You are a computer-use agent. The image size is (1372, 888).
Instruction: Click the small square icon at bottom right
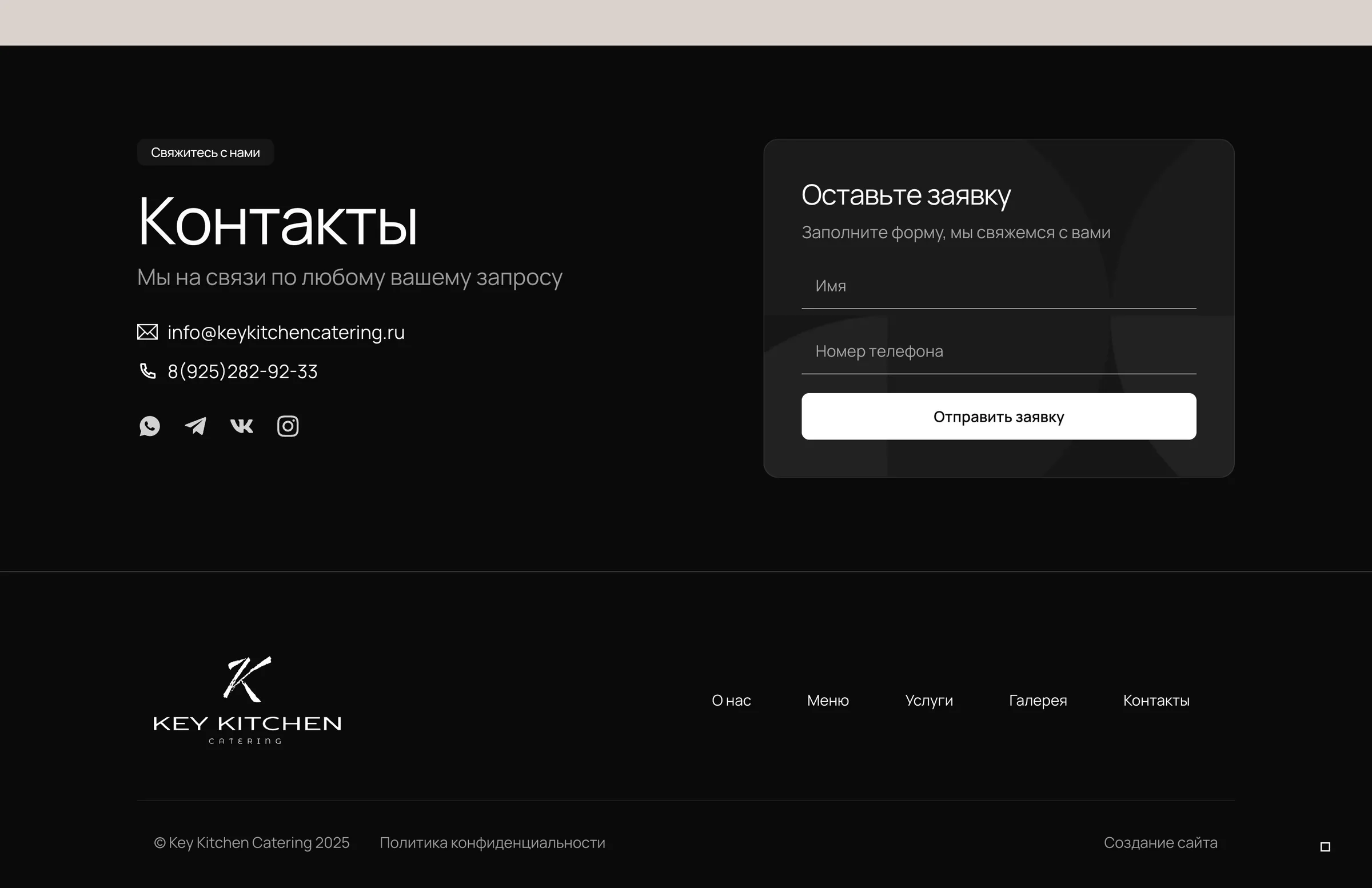coord(1325,846)
